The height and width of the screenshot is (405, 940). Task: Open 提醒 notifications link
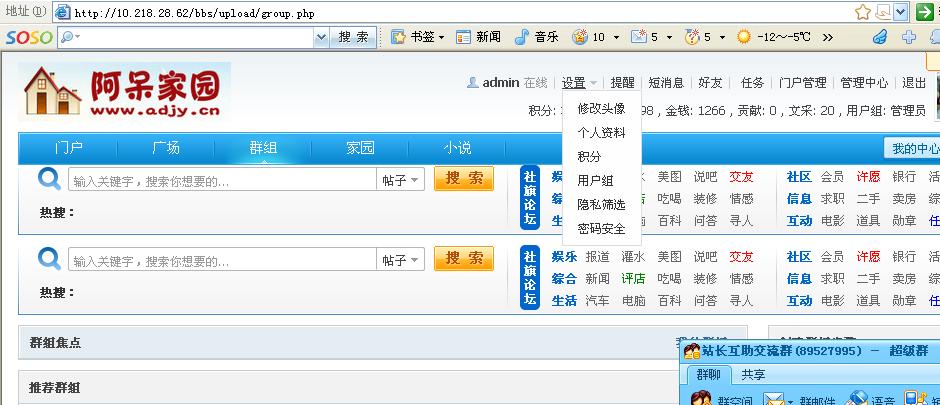622,83
